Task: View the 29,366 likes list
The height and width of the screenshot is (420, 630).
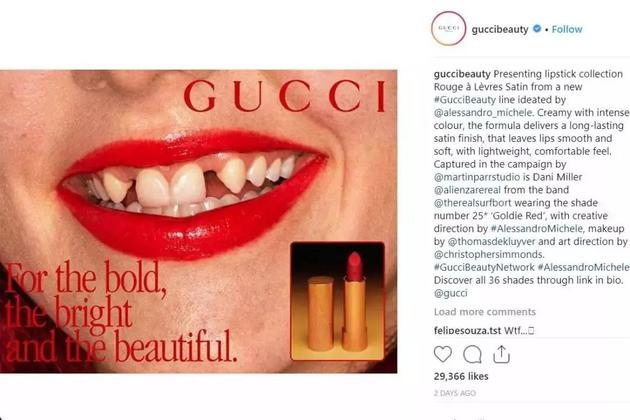Action: (x=461, y=376)
